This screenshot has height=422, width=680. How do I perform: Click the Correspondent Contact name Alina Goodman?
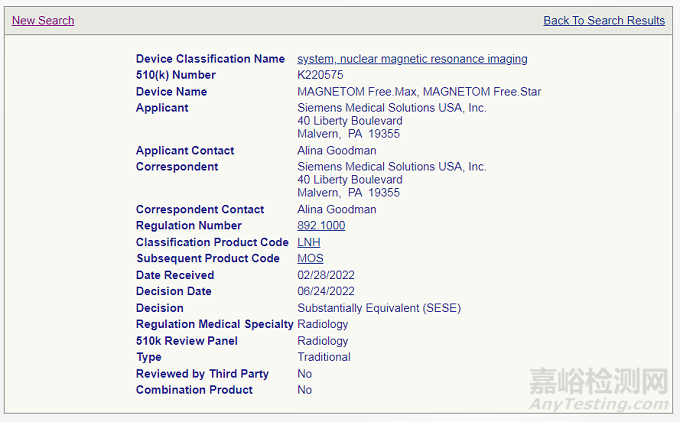[336, 210]
